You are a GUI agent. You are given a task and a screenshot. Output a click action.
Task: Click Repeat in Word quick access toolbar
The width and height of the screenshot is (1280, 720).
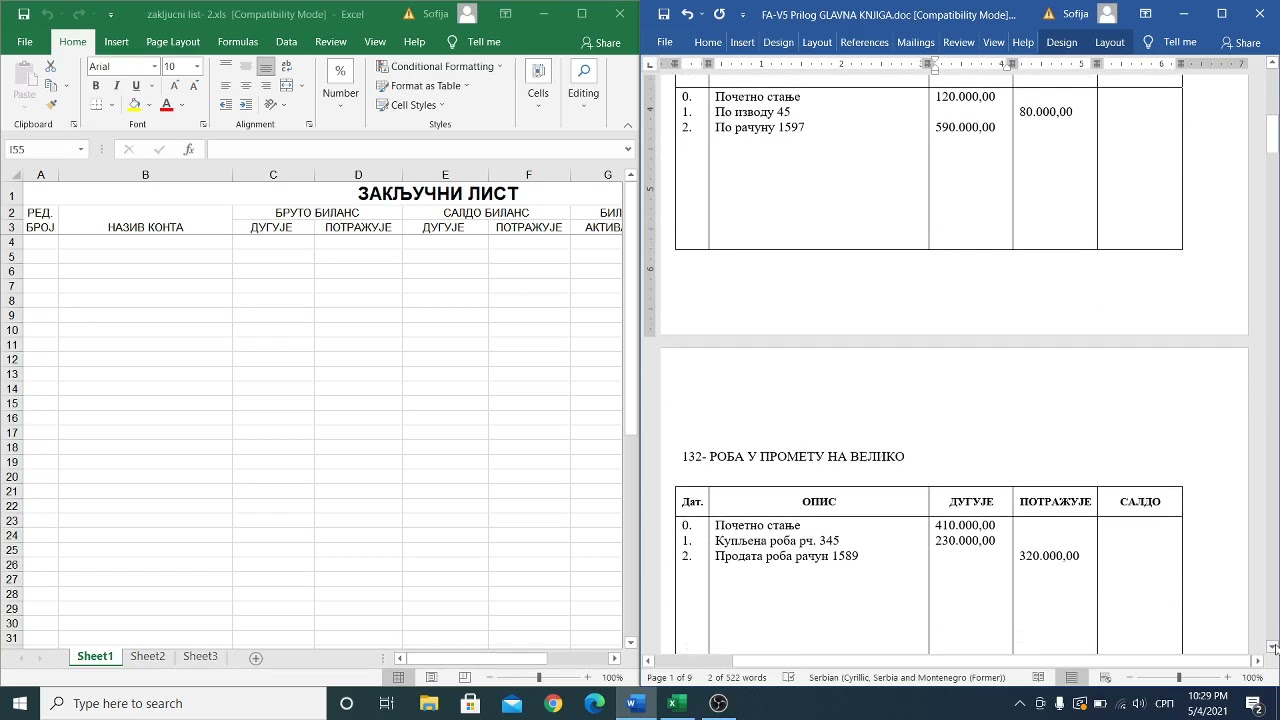pyautogui.click(x=719, y=14)
